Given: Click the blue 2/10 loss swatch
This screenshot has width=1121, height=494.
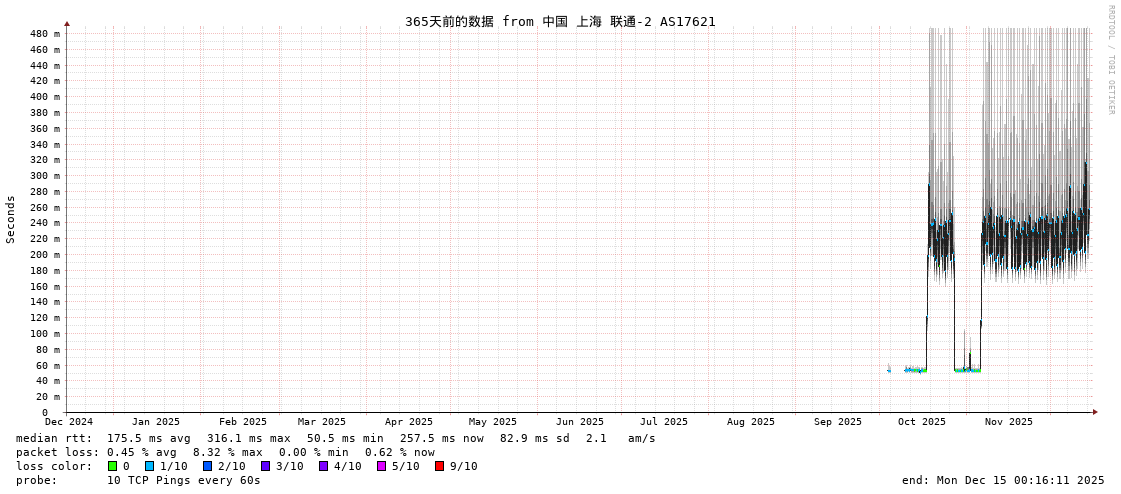Looking at the screenshot, I should click(208, 466).
